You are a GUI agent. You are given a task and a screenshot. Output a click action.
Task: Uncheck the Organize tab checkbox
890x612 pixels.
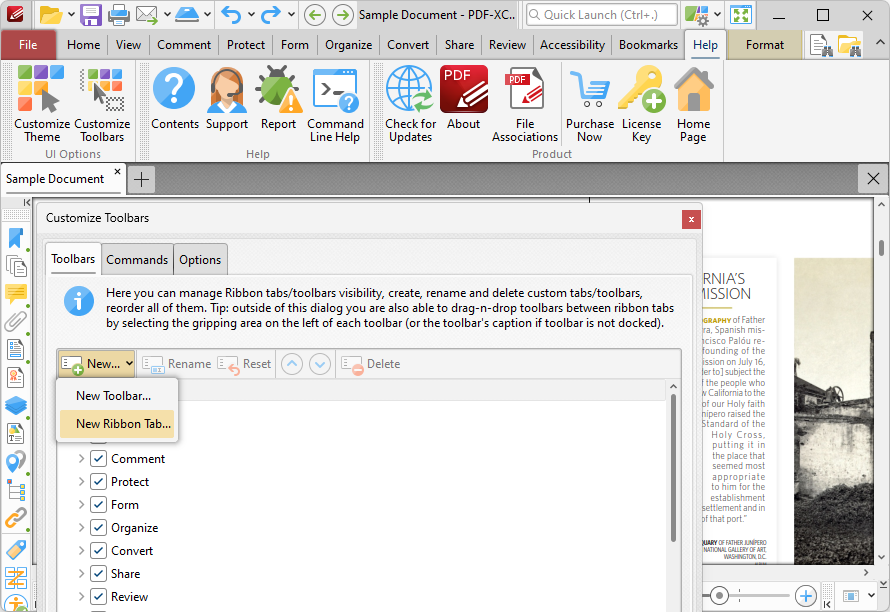98,527
